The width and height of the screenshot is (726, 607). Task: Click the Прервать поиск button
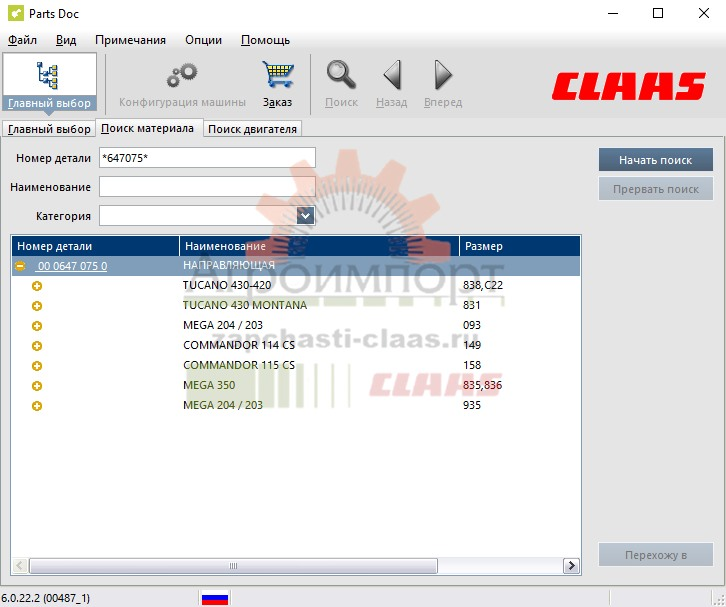656,189
